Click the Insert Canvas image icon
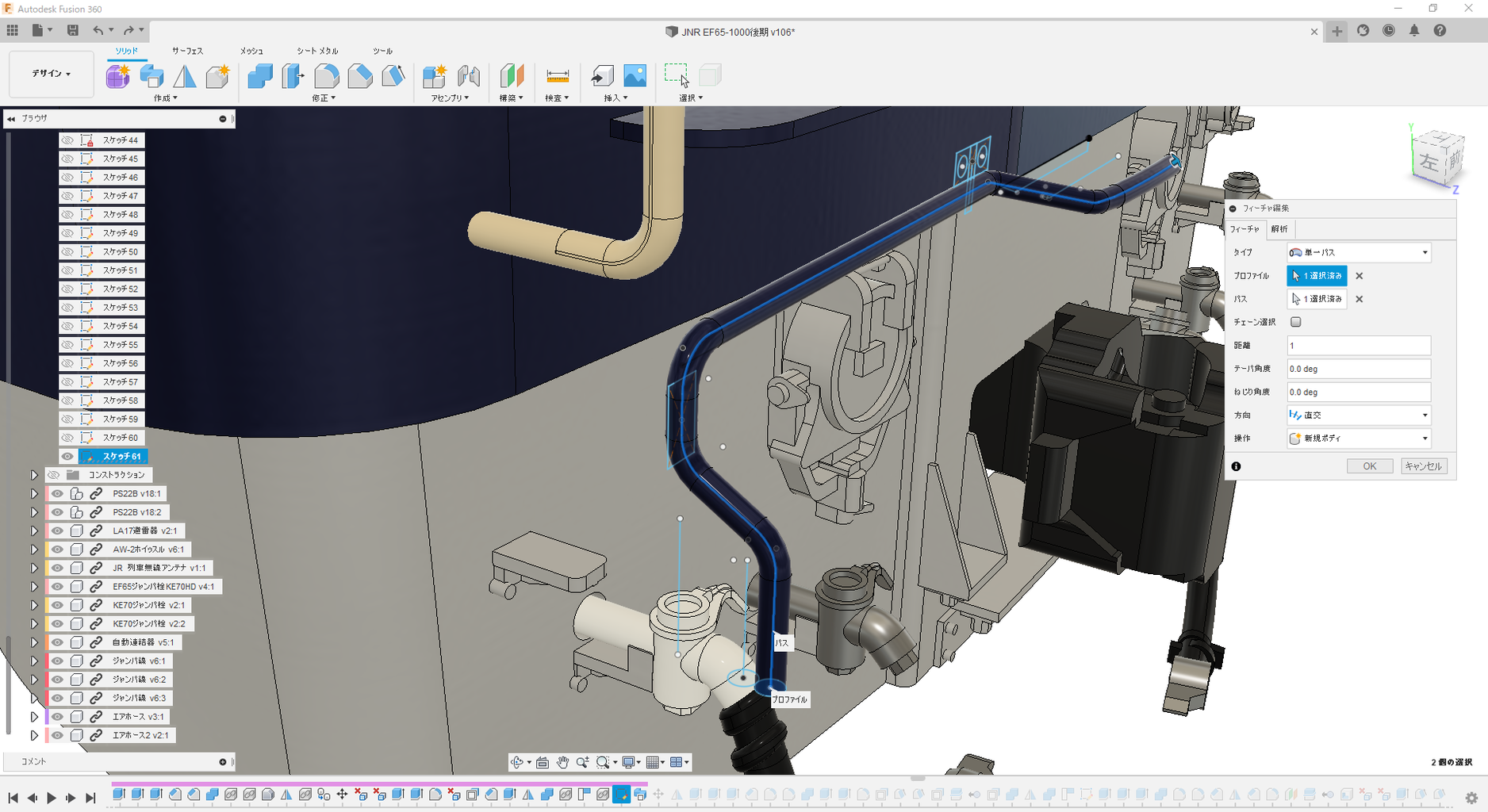This screenshot has height=812, width=1488. click(x=635, y=76)
